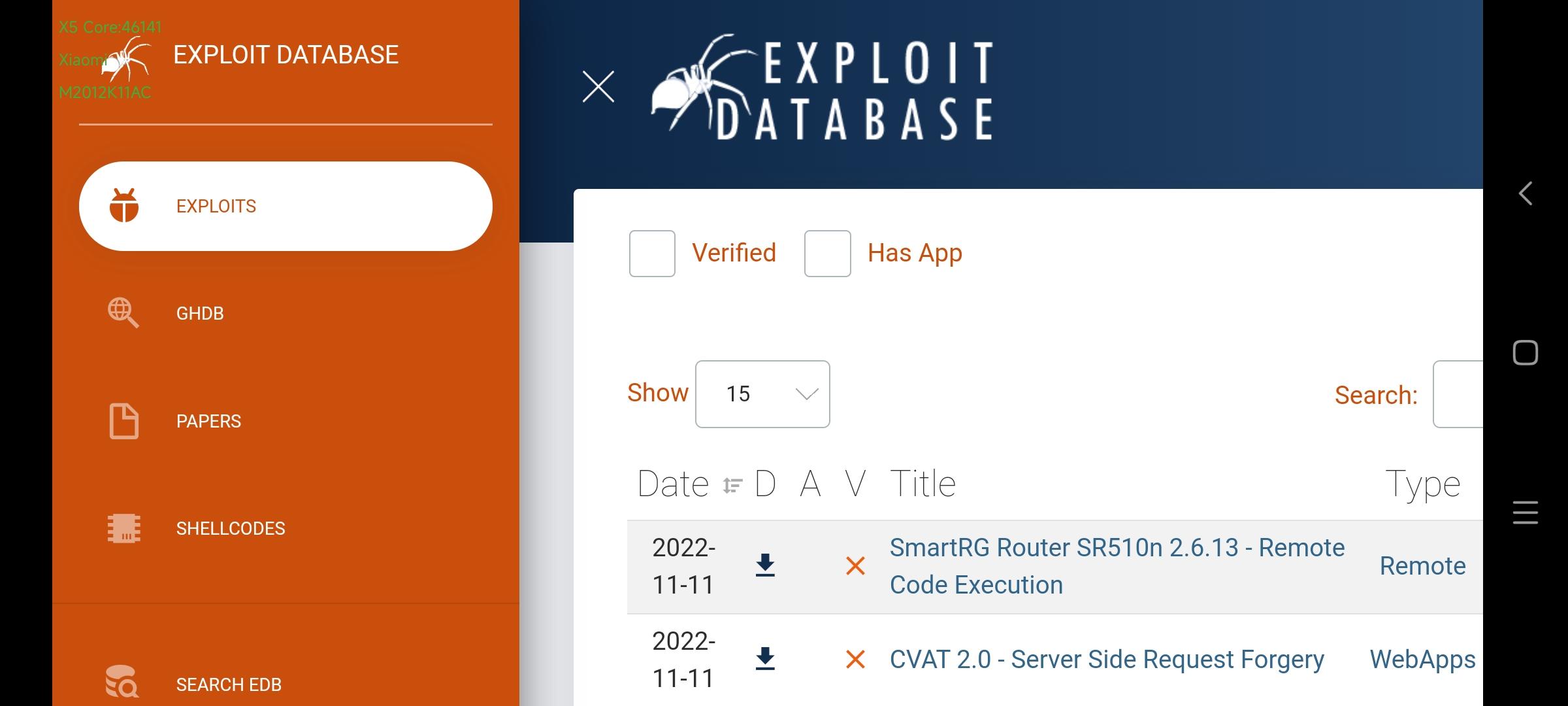Open SmartRG Router SR510n Remote Code Execution link
This screenshot has width=1568, height=706.
[x=1117, y=566]
